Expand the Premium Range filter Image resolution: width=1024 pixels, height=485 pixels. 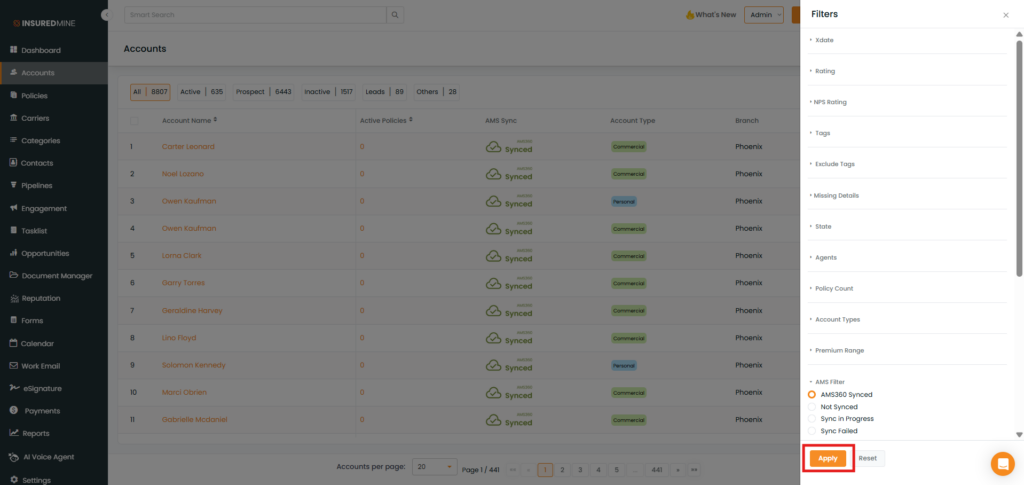[839, 351]
